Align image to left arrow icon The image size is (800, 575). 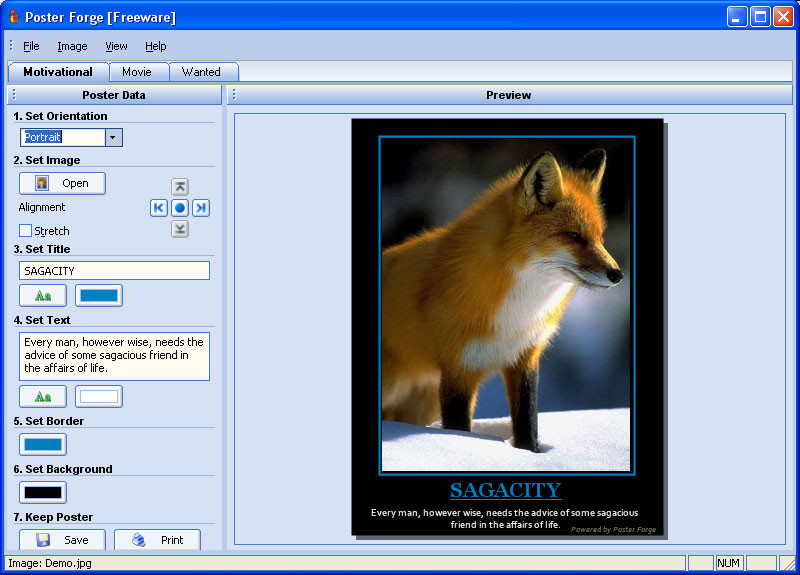pyautogui.click(x=159, y=208)
